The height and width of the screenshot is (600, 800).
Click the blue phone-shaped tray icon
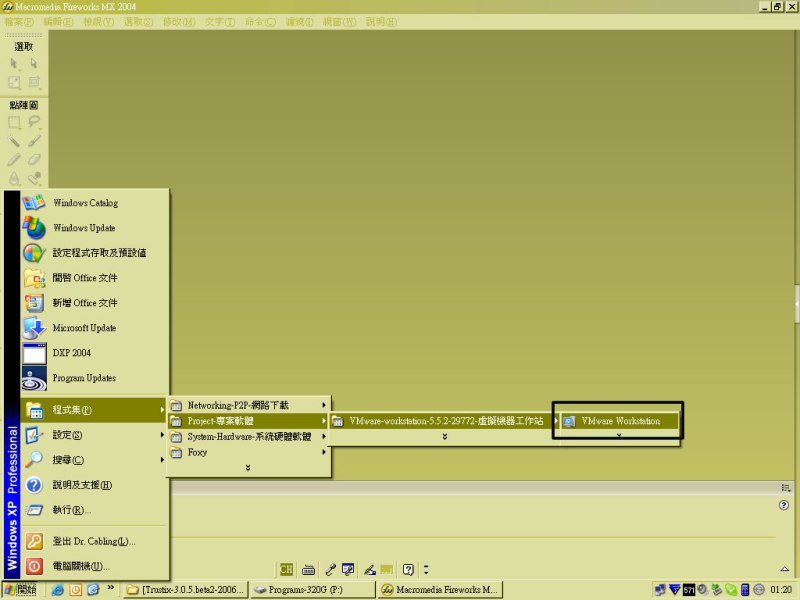(x=745, y=590)
